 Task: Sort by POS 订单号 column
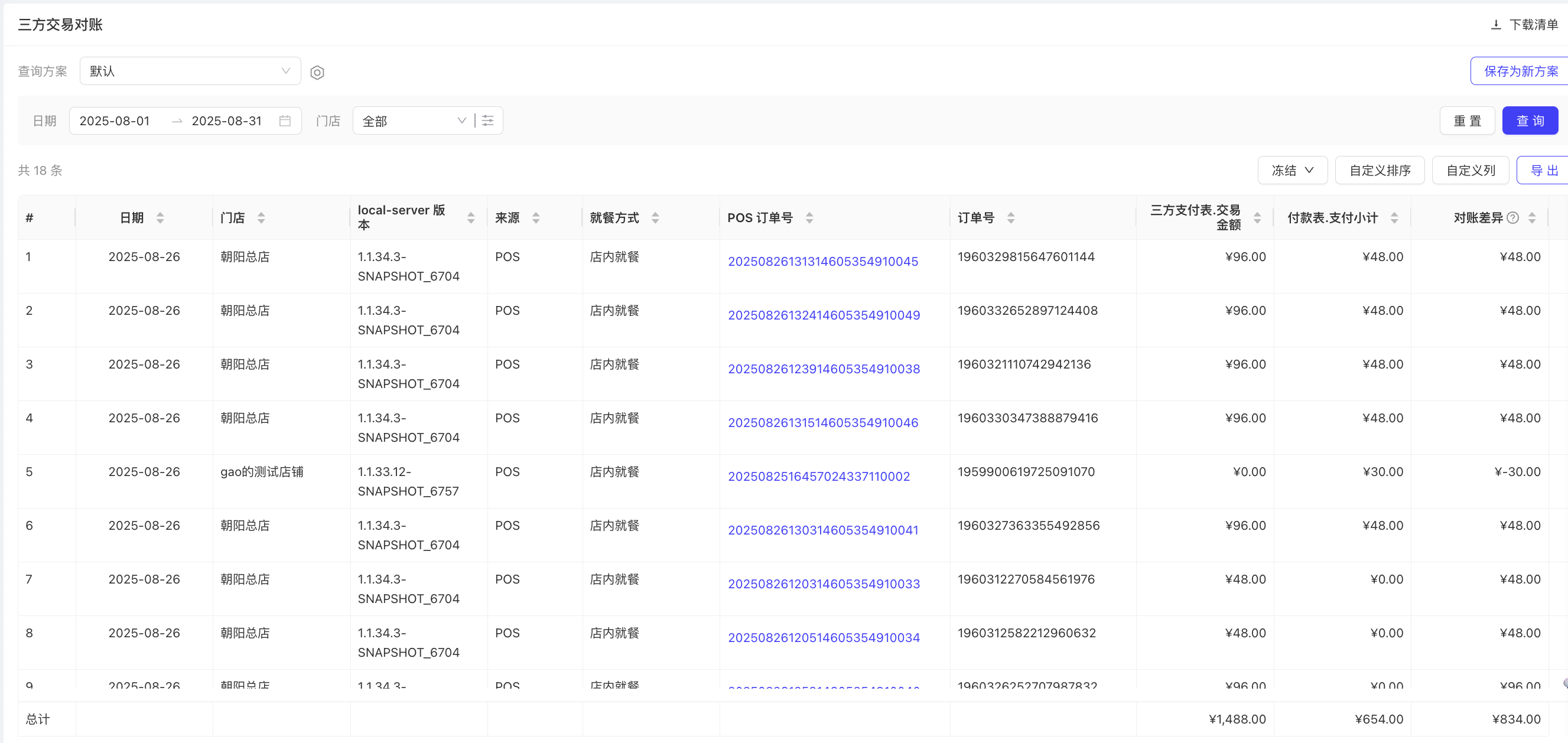[x=809, y=218]
